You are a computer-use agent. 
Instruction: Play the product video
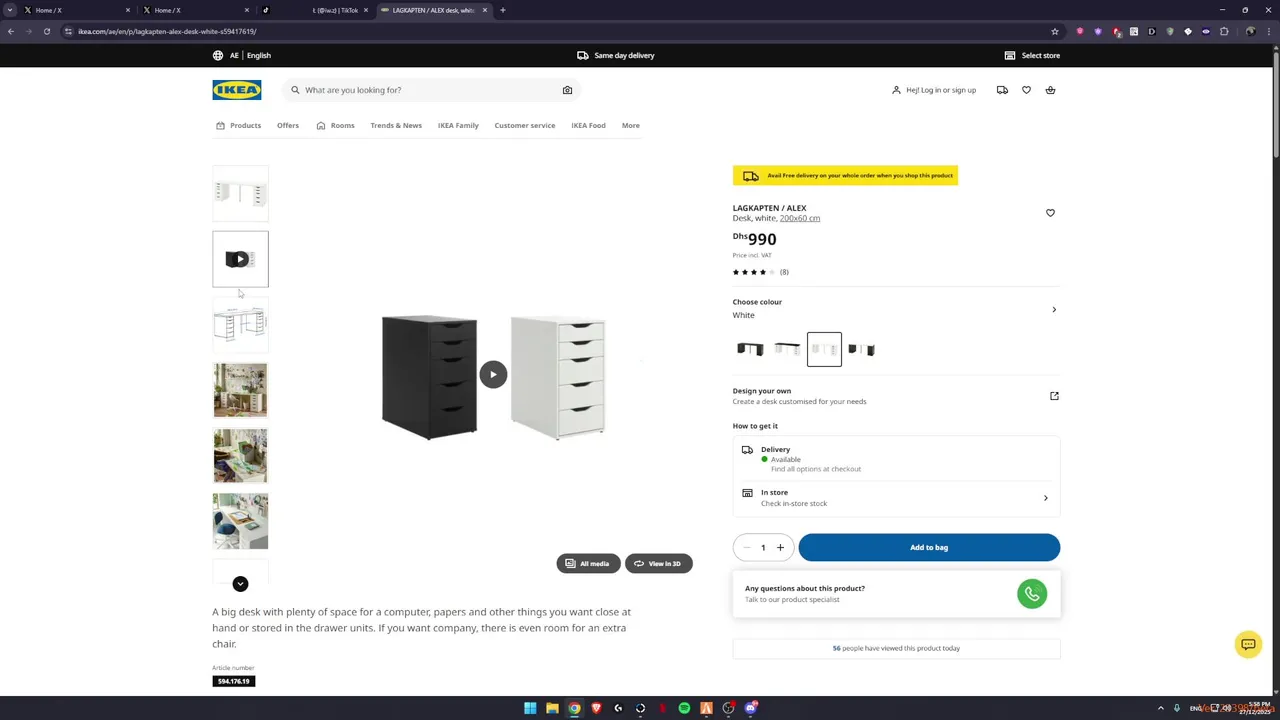(x=493, y=375)
